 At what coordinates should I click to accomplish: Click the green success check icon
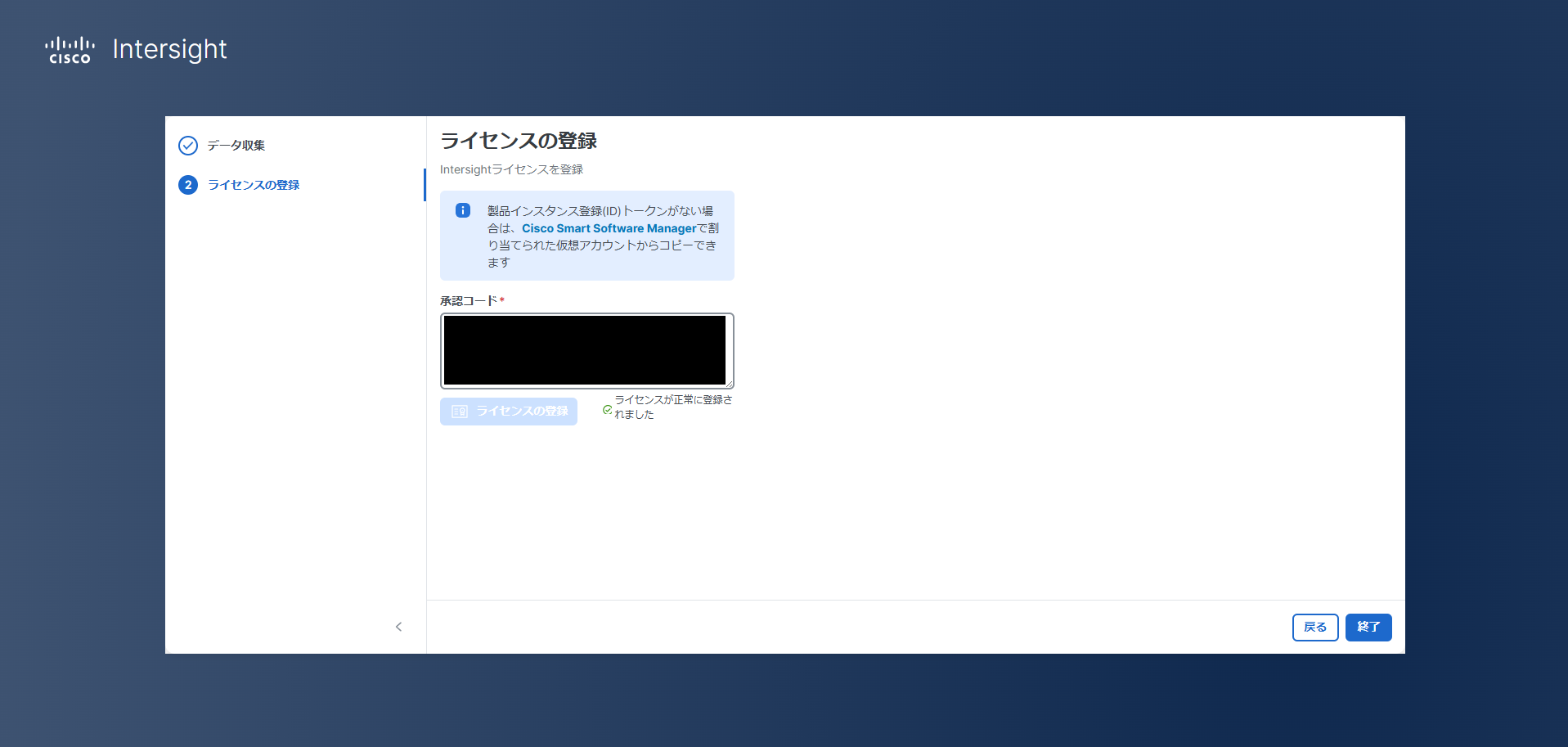607,410
